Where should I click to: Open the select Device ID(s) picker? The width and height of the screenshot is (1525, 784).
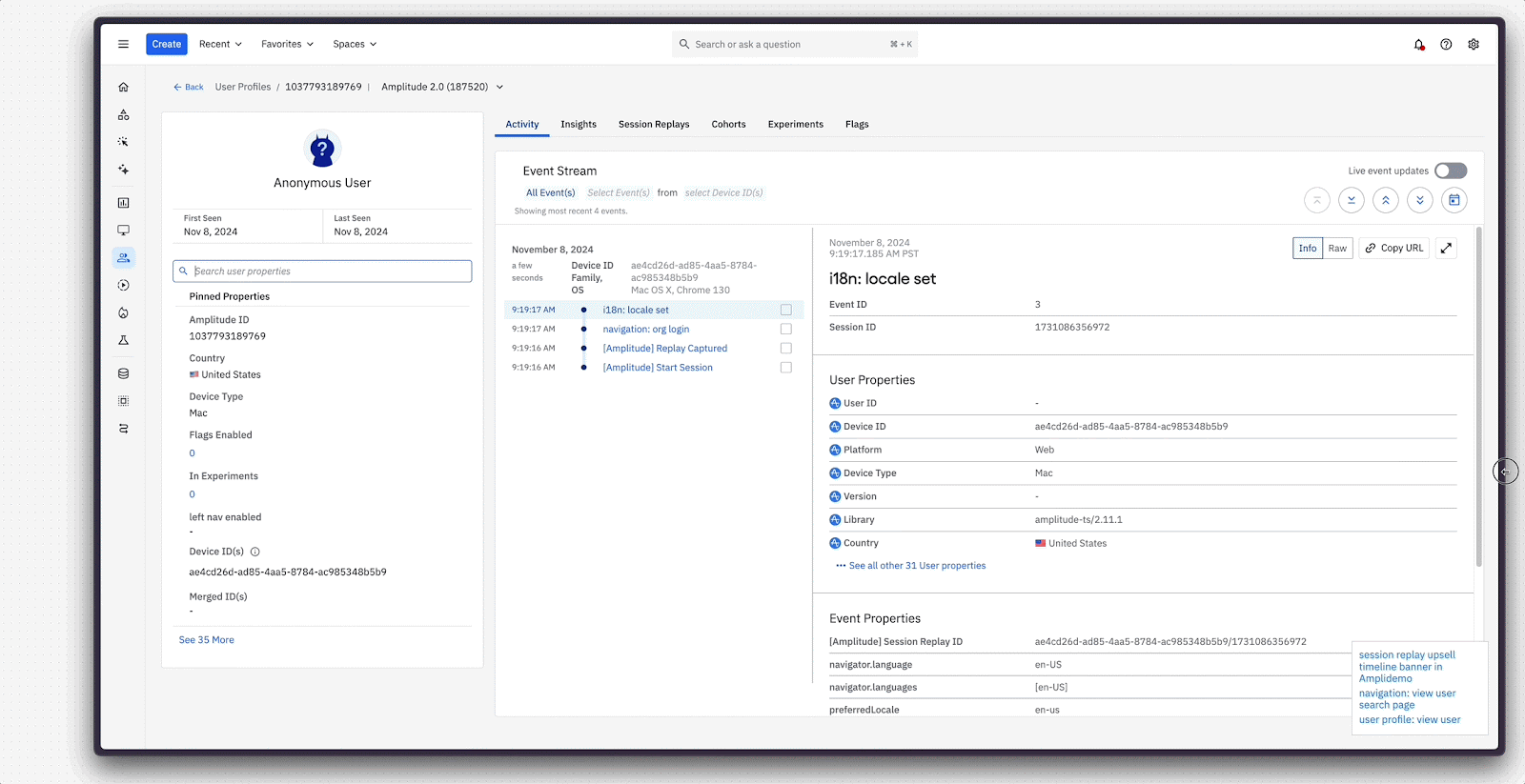click(723, 192)
